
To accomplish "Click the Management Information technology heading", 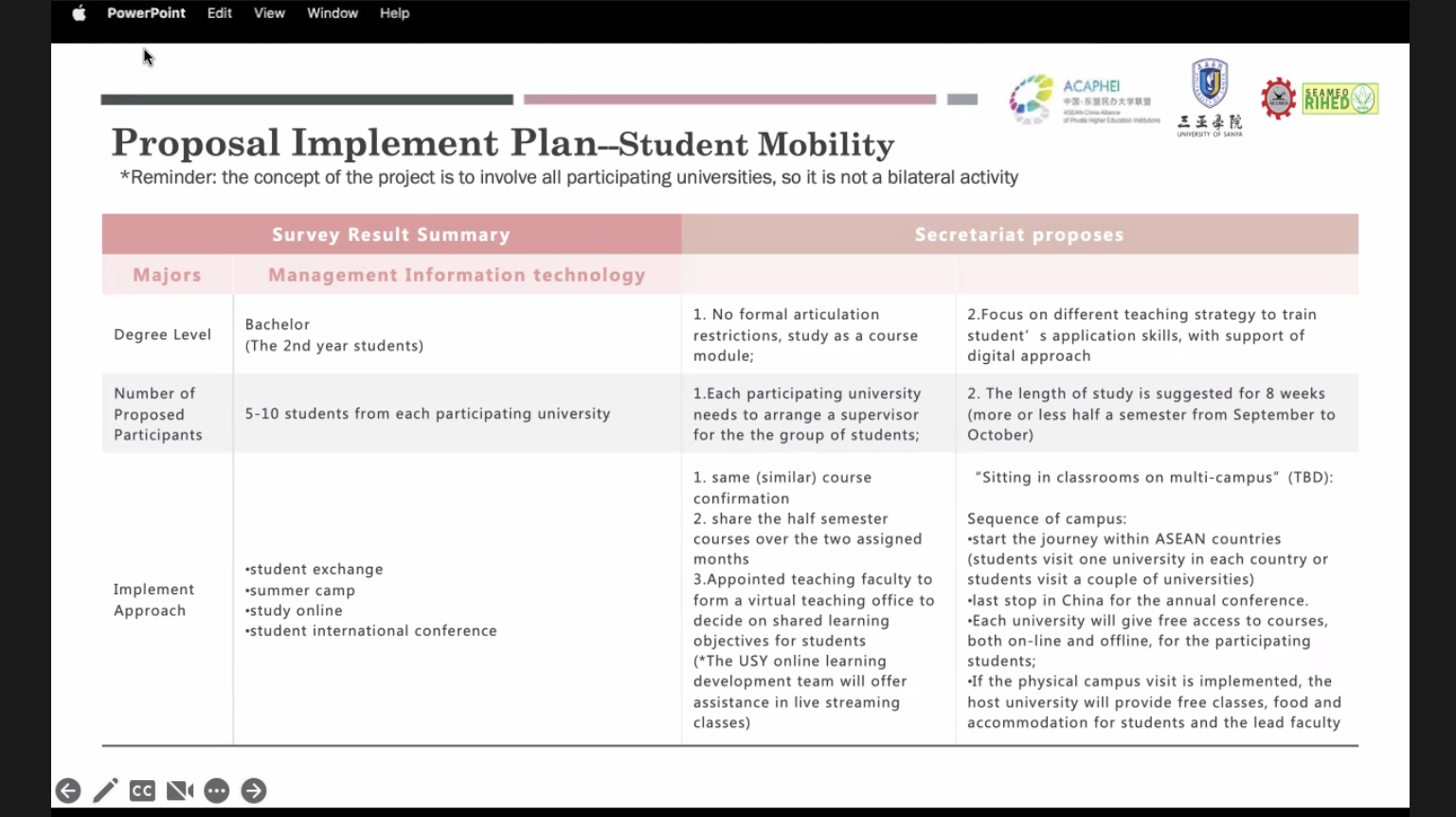I will coord(457,275).
